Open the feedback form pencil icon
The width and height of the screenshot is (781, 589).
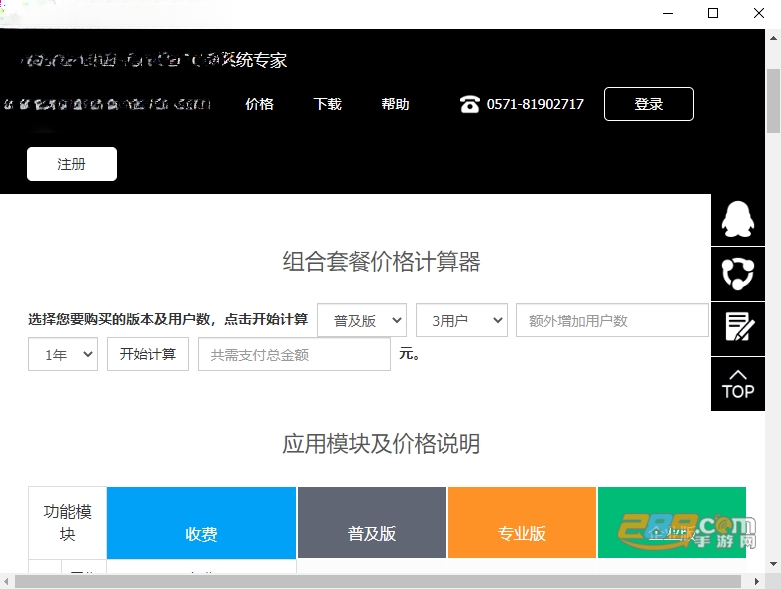pos(738,329)
